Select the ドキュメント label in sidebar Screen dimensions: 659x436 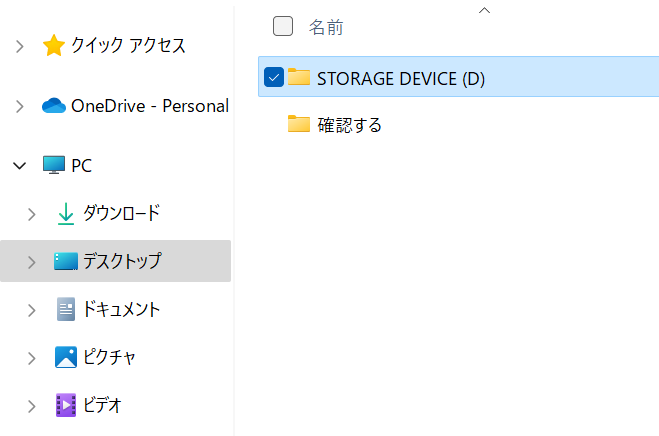[121, 309]
